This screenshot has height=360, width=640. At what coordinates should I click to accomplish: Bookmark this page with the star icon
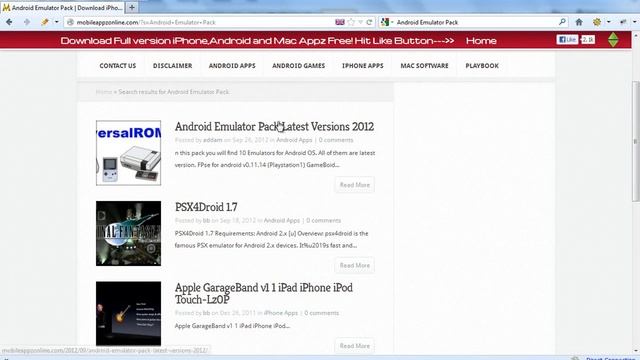[x=351, y=22]
